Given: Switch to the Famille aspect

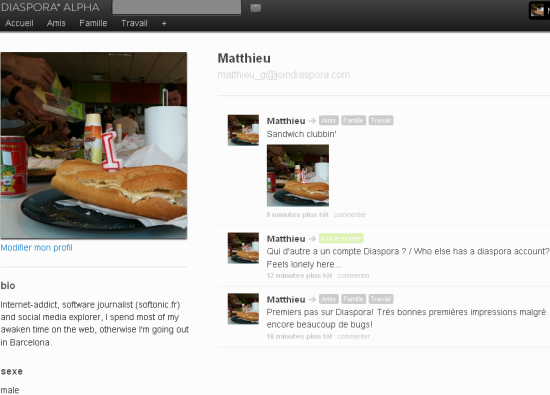Looking at the screenshot, I should (x=93, y=23).
